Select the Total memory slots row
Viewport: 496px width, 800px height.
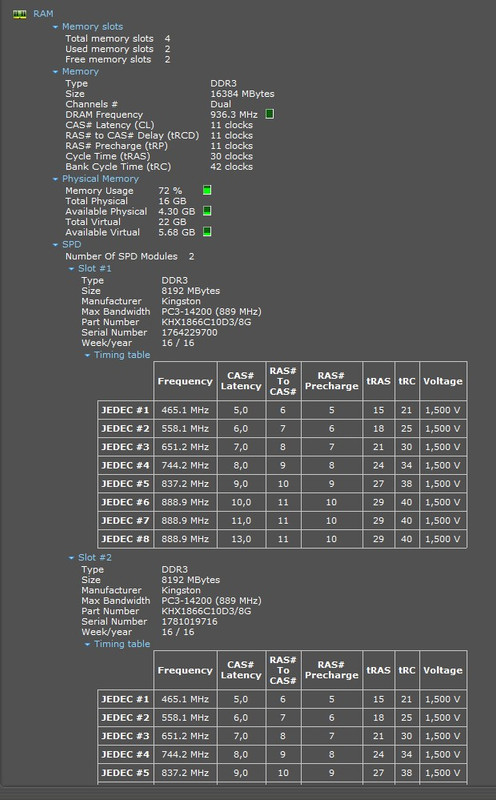[x=118, y=39]
